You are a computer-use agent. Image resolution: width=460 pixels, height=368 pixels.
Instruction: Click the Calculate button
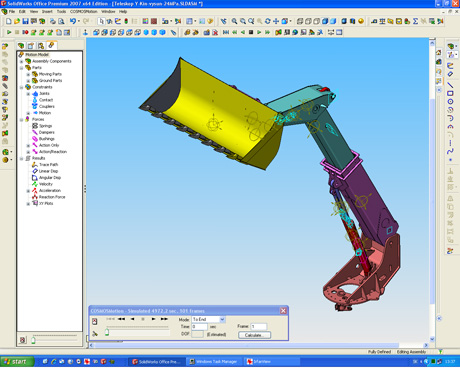pos(255,335)
